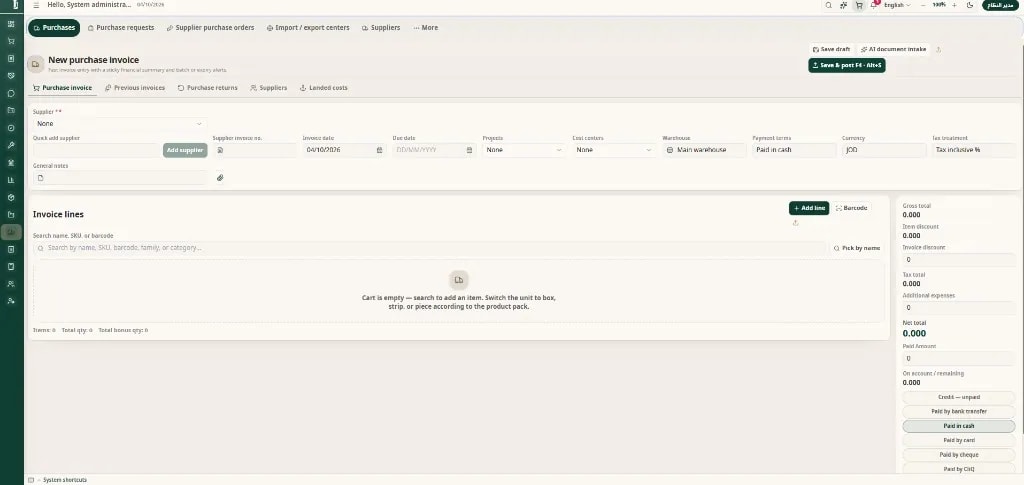Viewport: 1024px width, 485px height.
Task: Open the dashboard grid icon in sidebar
Action: pyautogui.click(x=11, y=23)
